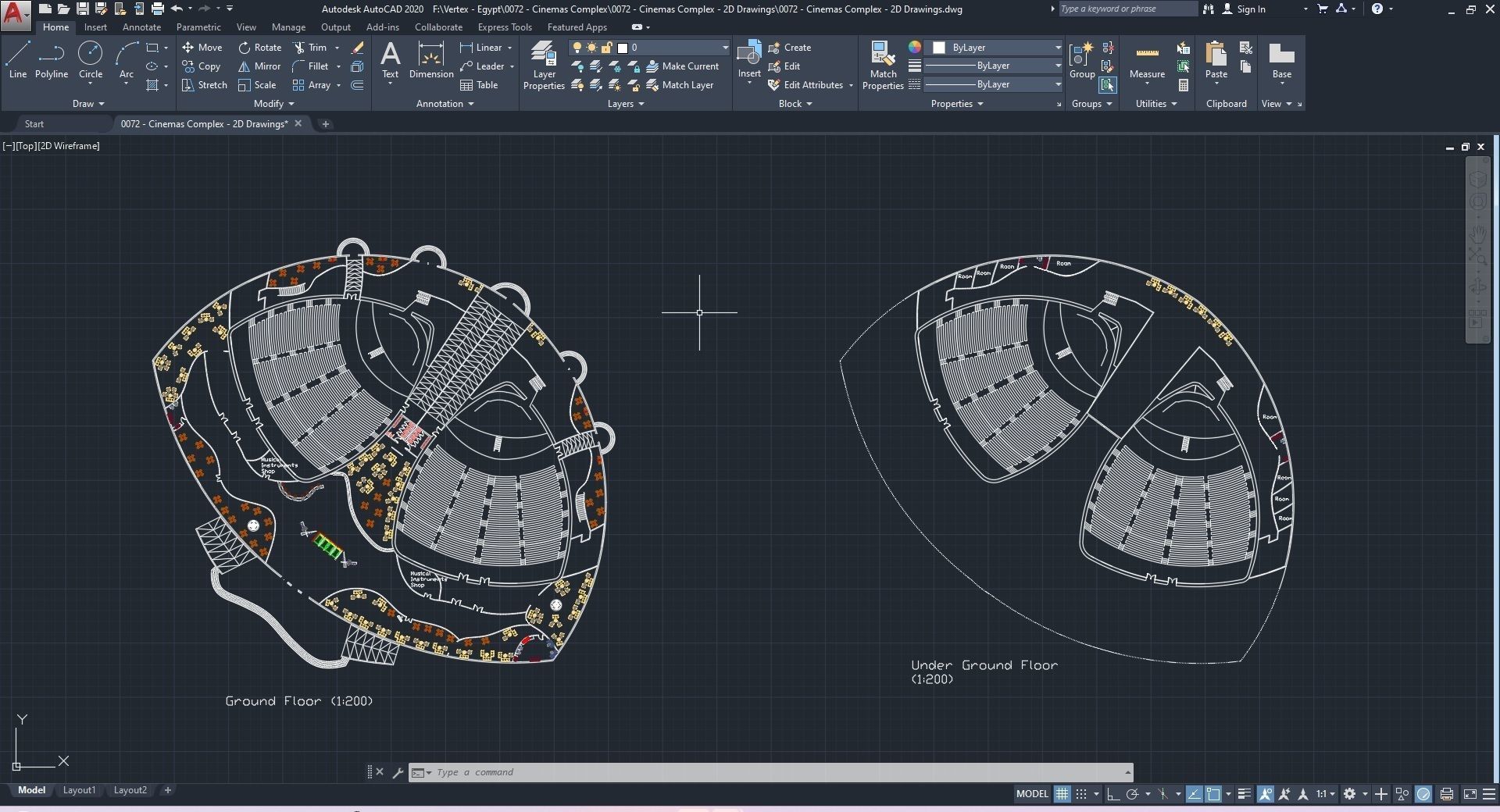The width and height of the screenshot is (1500, 812).
Task: Expand the Draw panel
Action: click(x=88, y=104)
